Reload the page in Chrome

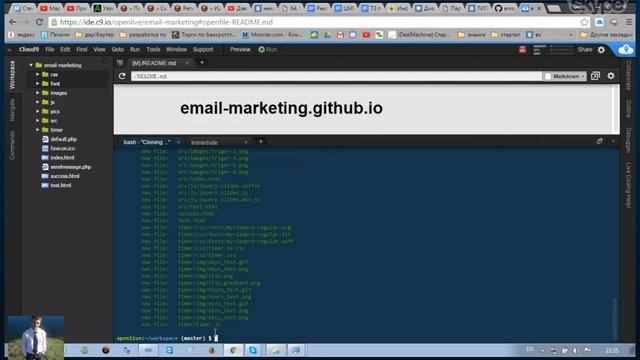(x=39, y=22)
